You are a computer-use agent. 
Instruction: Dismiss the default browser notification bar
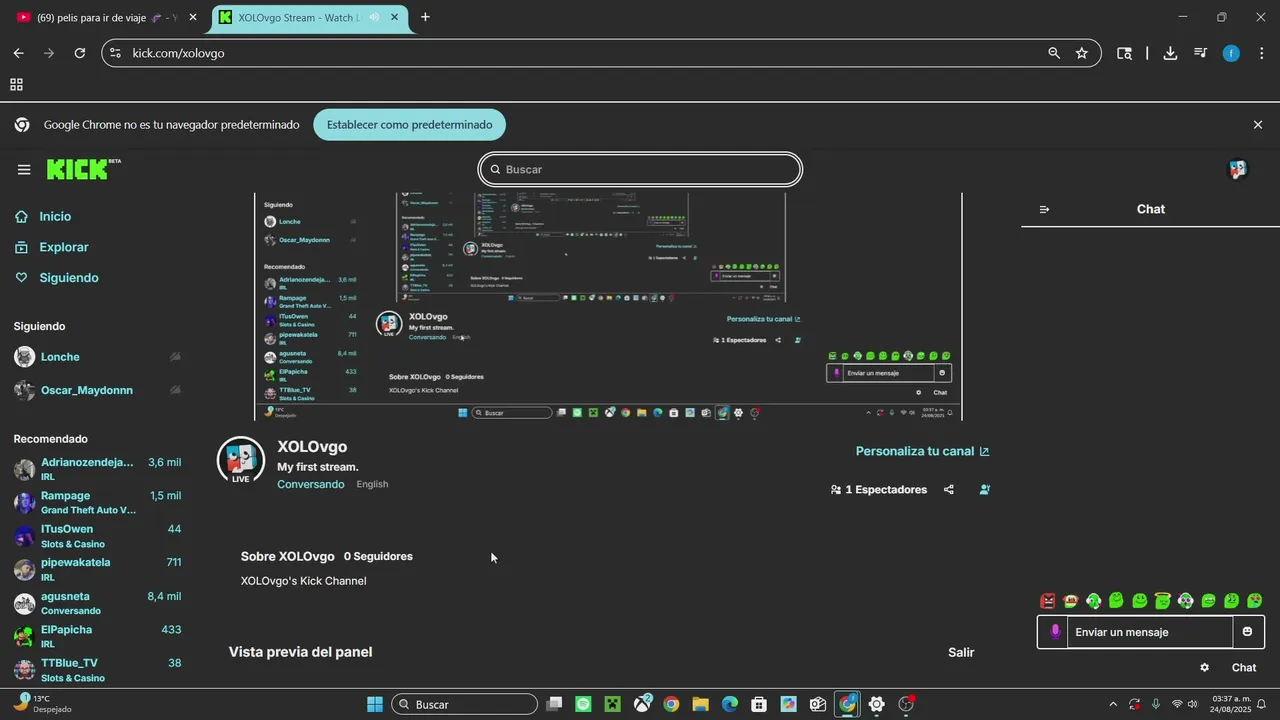[1258, 125]
